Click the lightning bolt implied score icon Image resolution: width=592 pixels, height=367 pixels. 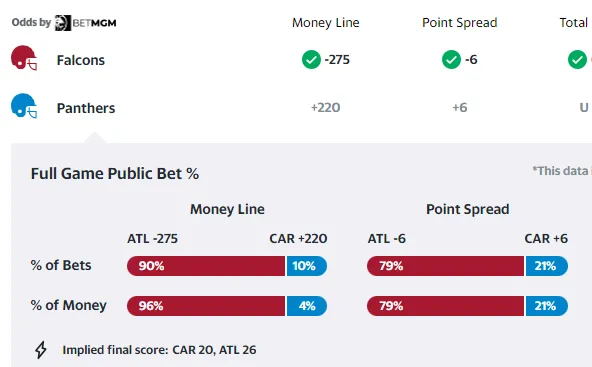coord(41,350)
